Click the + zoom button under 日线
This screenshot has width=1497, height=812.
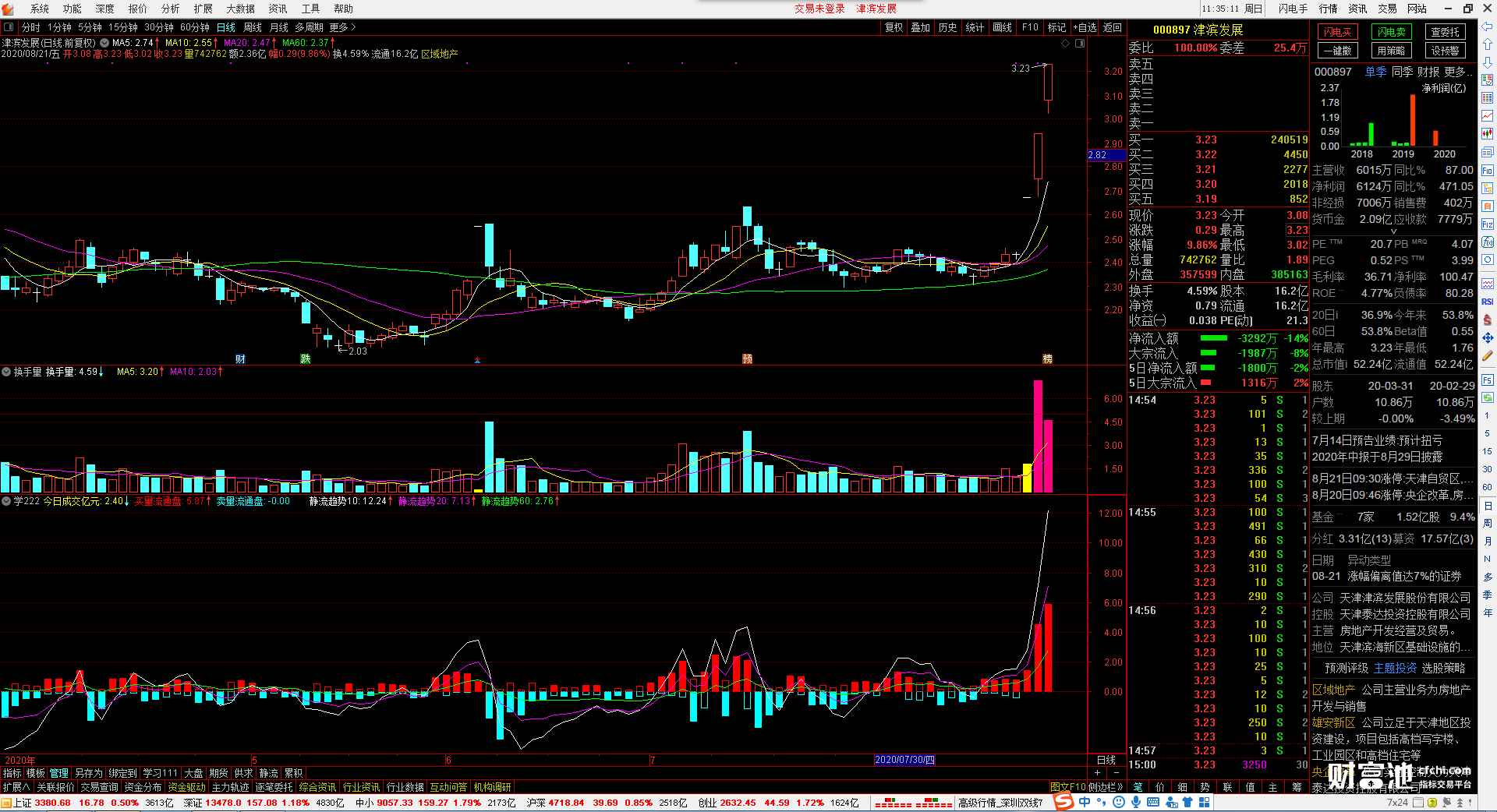[x=1097, y=772]
